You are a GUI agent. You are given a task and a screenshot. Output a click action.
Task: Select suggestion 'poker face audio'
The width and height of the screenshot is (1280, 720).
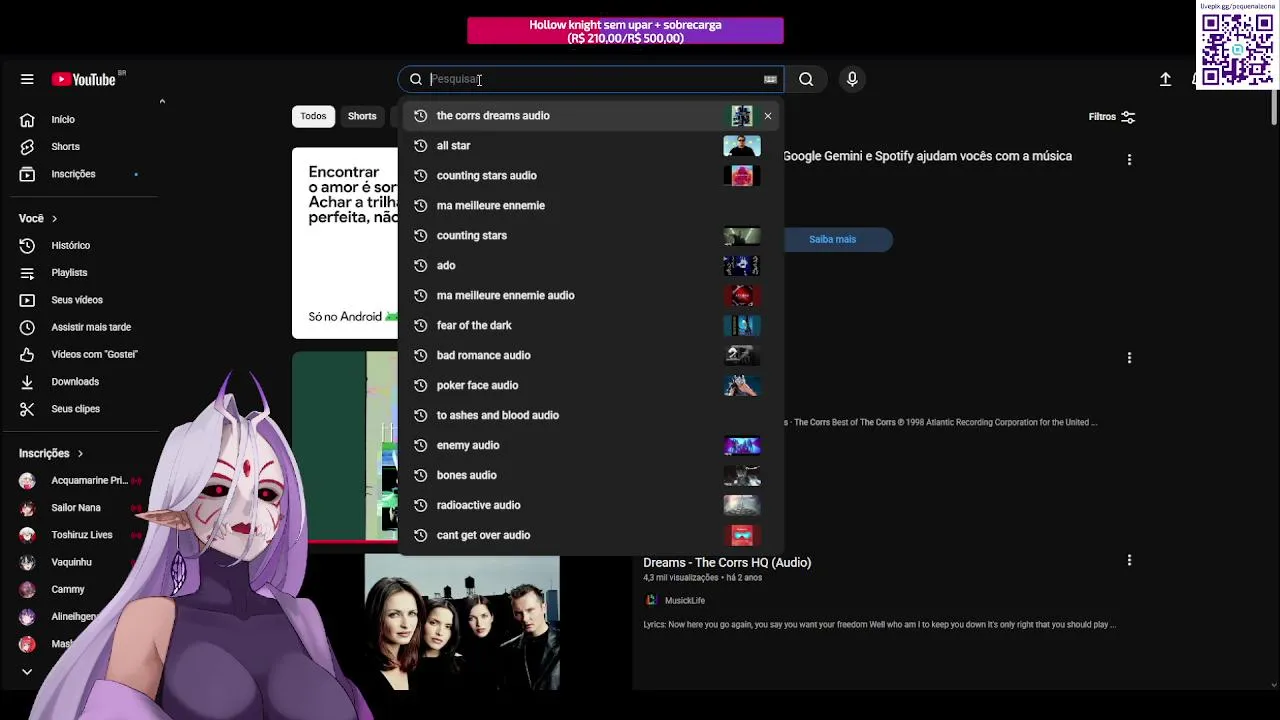click(x=590, y=385)
